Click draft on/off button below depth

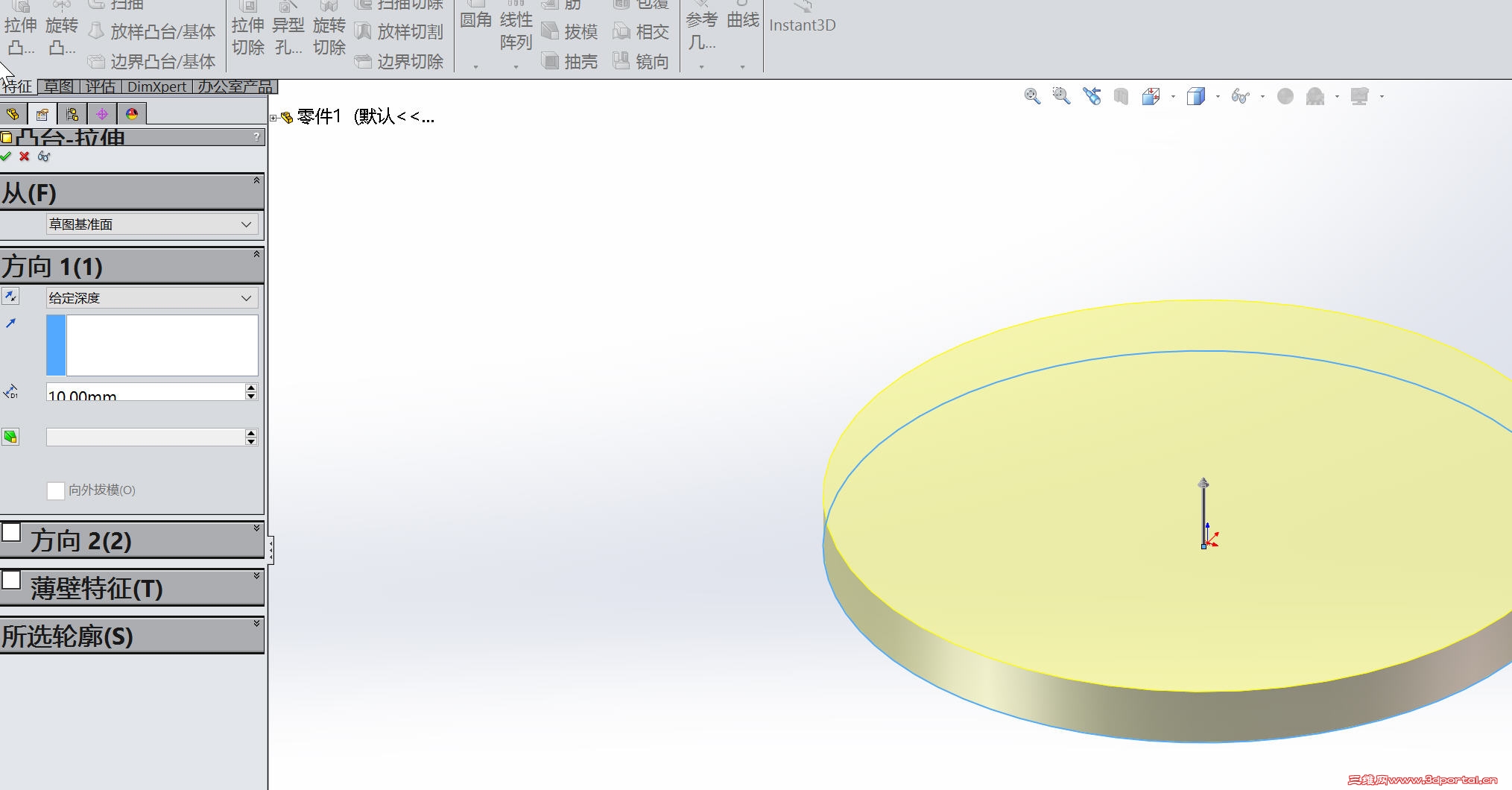(10, 437)
